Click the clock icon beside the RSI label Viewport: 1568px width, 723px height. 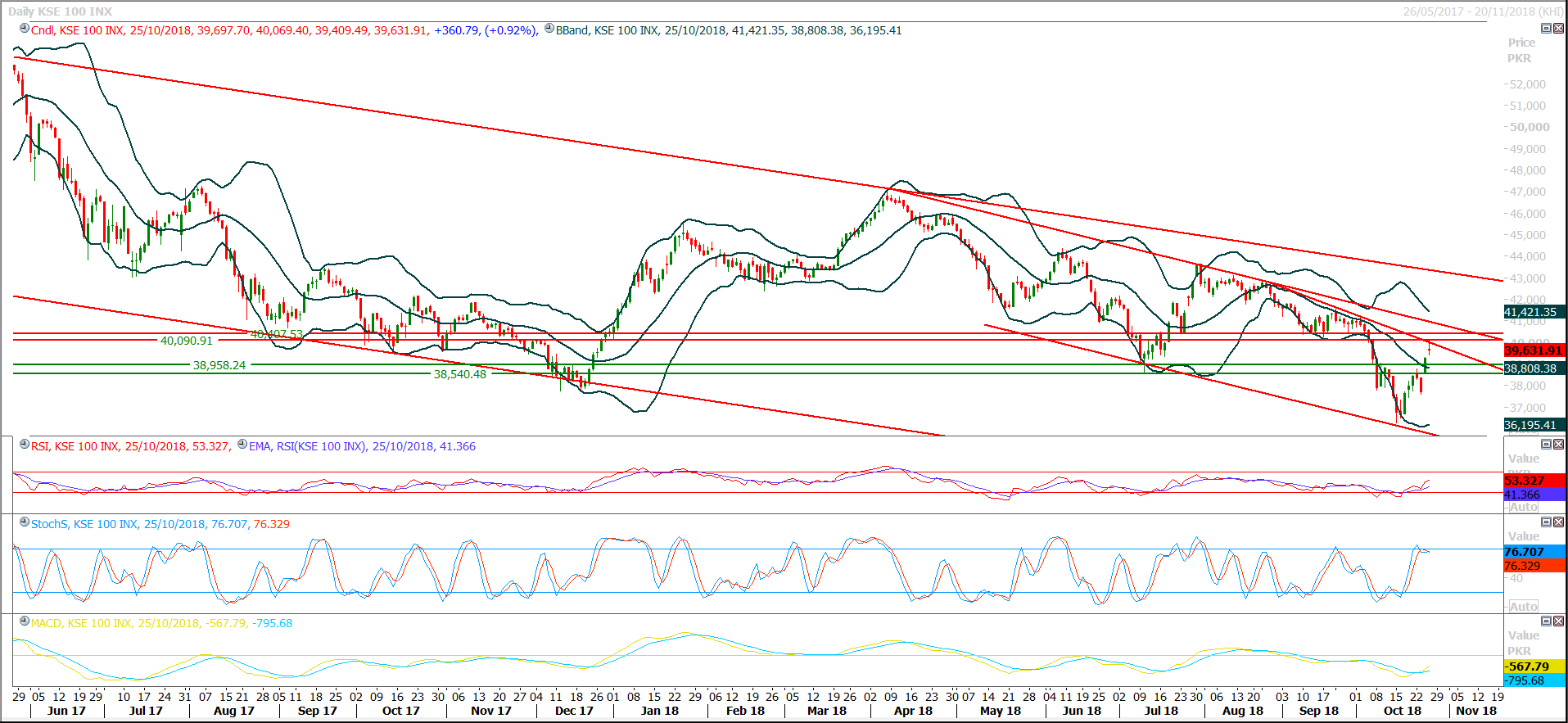pyautogui.click(x=25, y=445)
